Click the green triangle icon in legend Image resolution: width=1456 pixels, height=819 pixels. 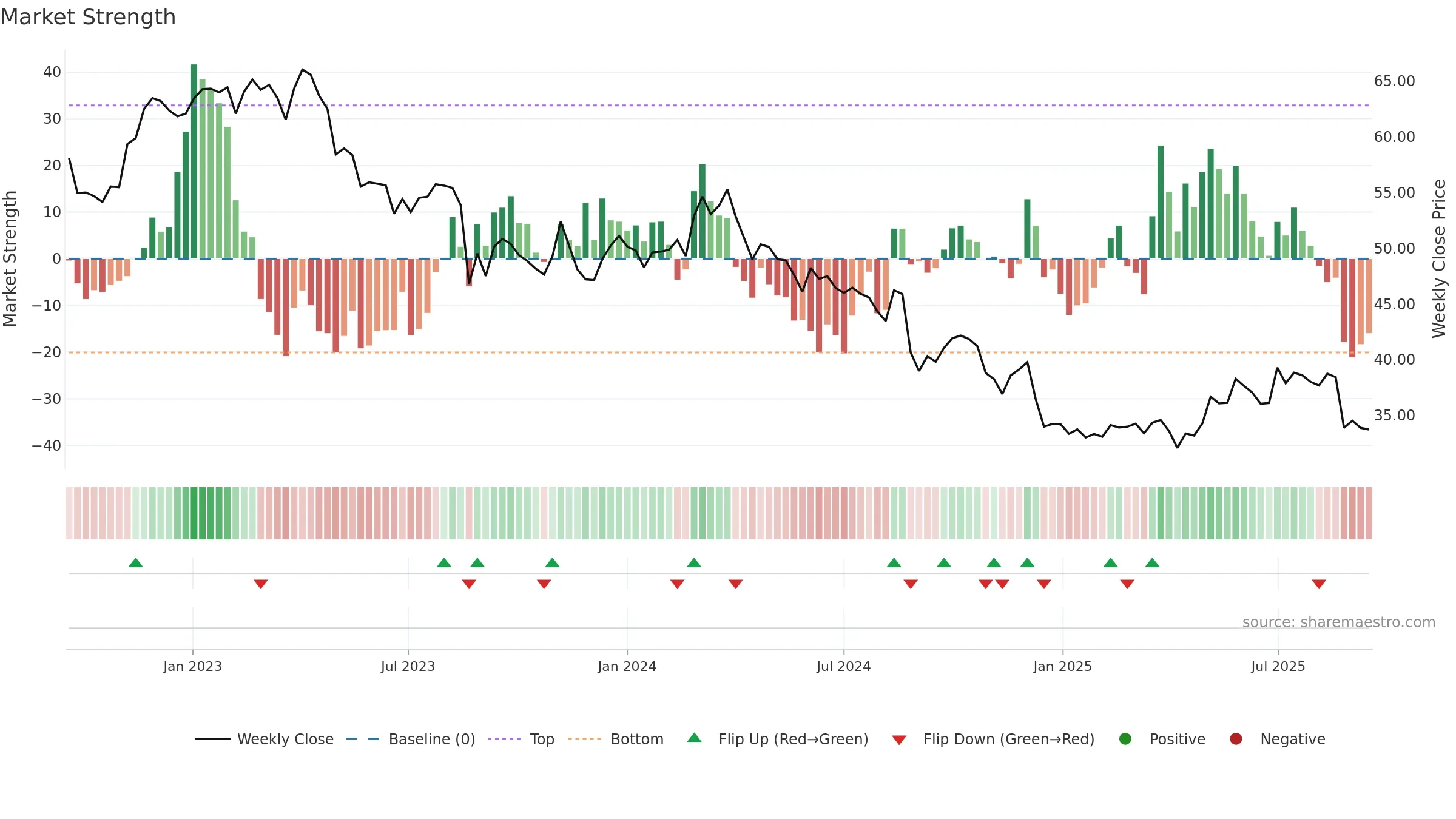tap(695, 738)
